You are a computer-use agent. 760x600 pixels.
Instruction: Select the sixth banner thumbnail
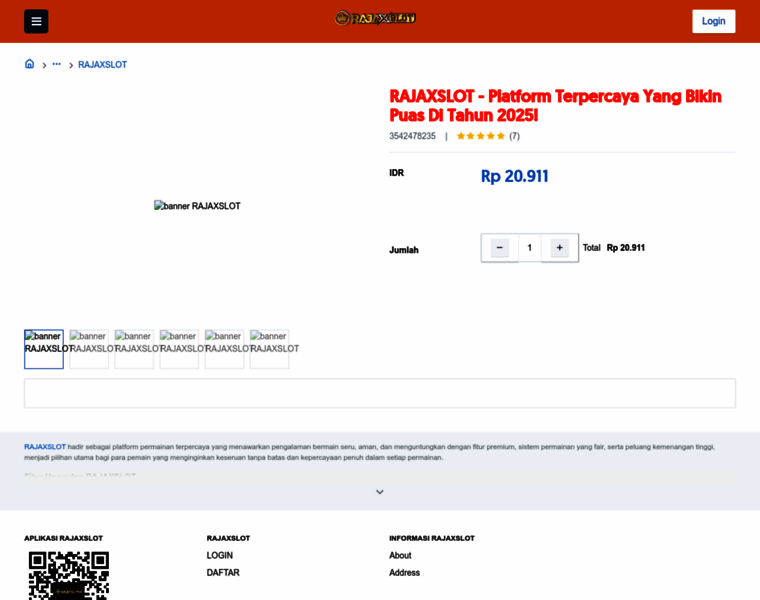tap(269, 349)
